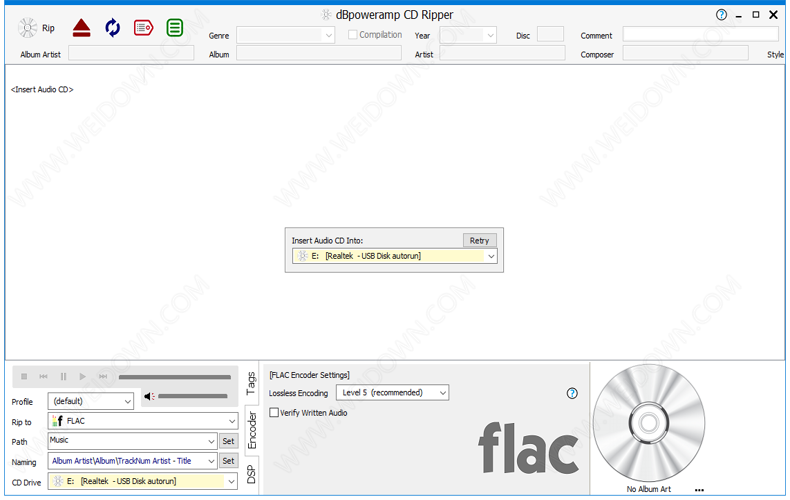Switch to the Encoder tab
This screenshot has height=500, width=790.
point(251,430)
